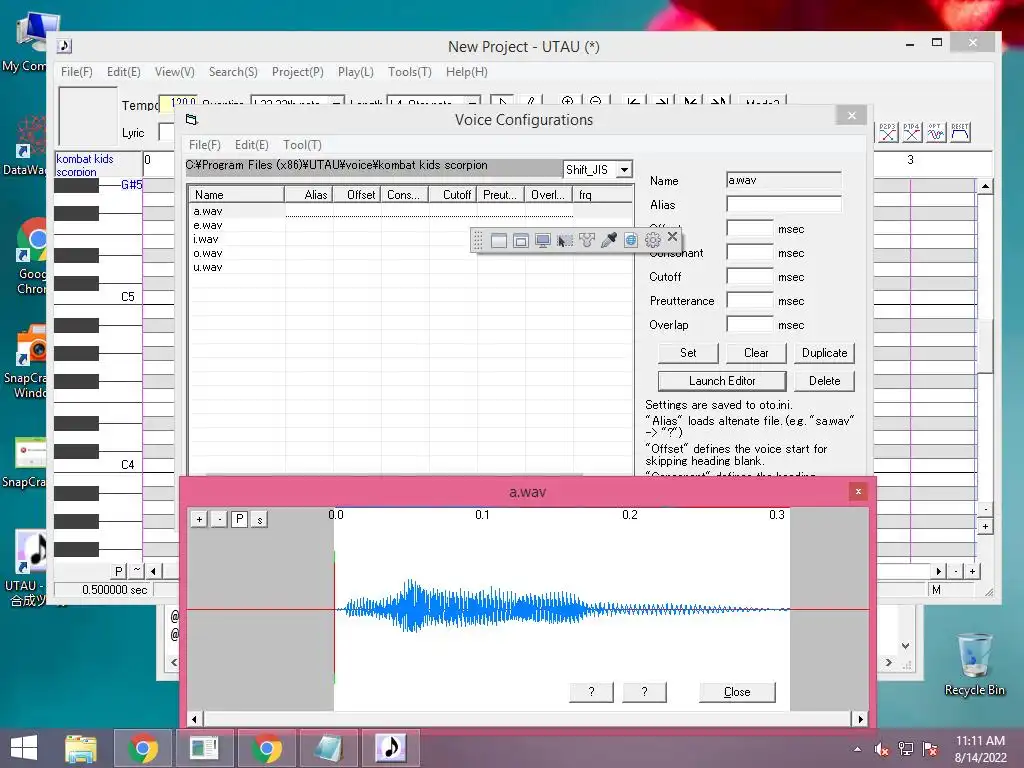
Task: Click the muted speaker tray icon
Action: (882, 749)
